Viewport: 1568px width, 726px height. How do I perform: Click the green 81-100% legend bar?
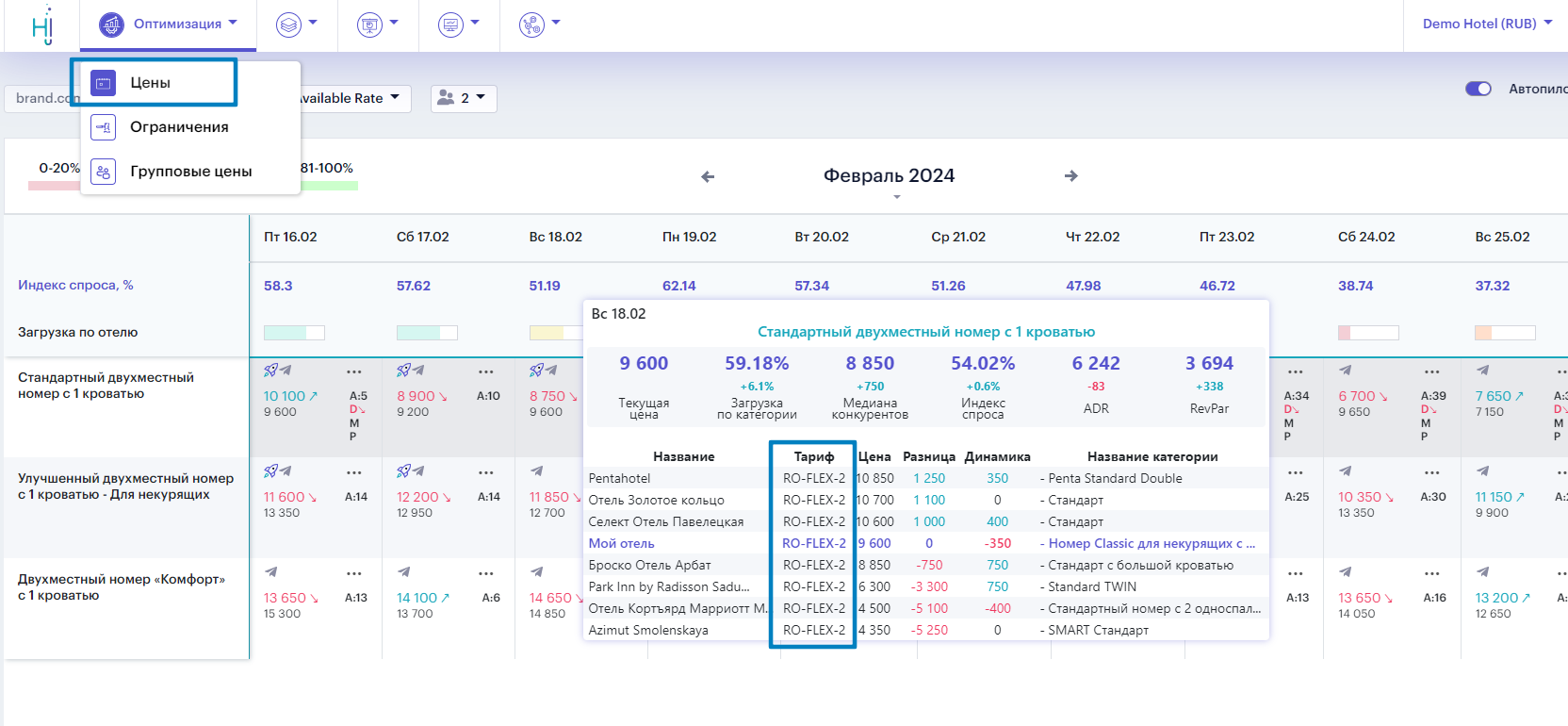coord(329,186)
